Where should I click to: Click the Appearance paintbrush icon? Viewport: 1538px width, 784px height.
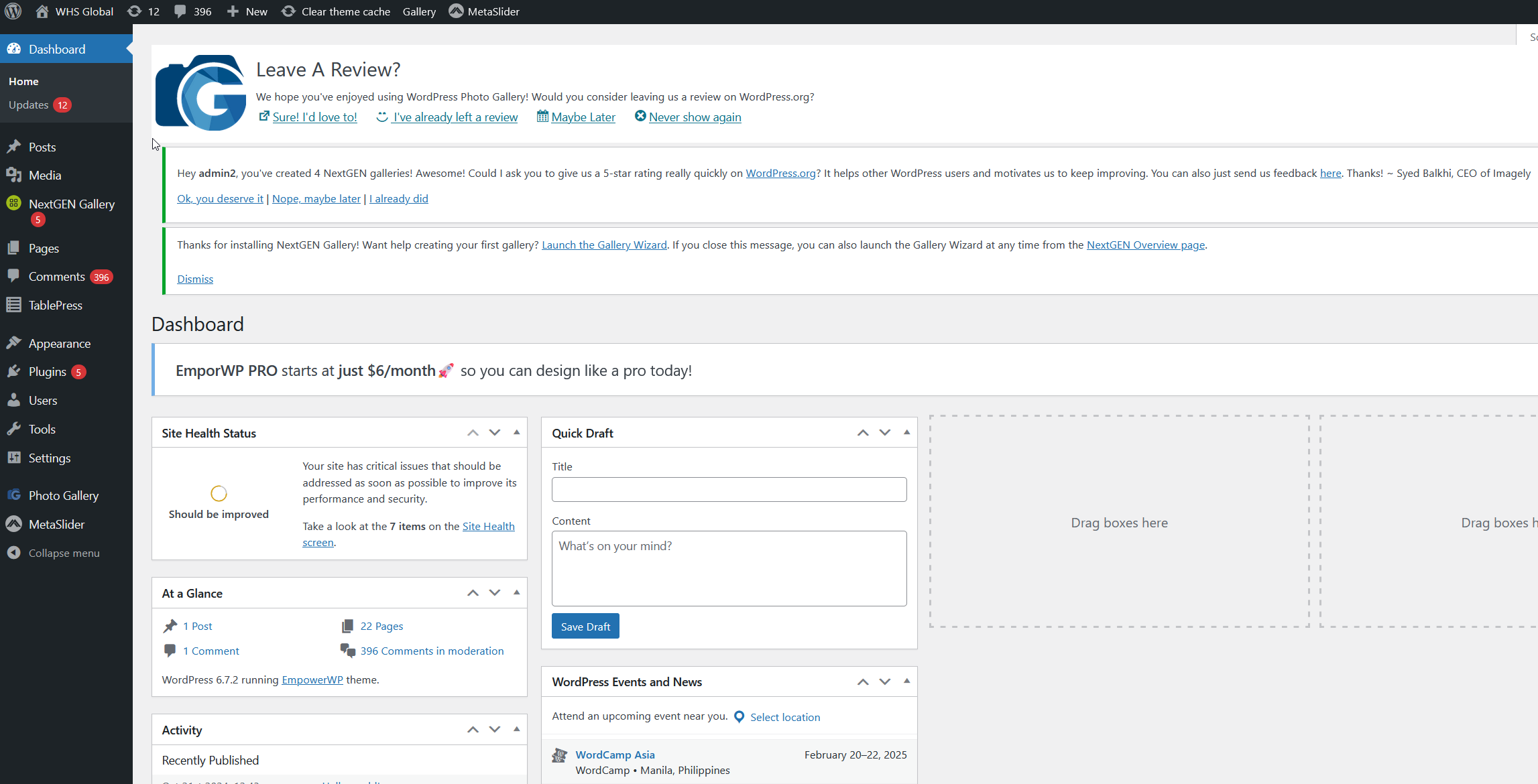[x=14, y=343]
